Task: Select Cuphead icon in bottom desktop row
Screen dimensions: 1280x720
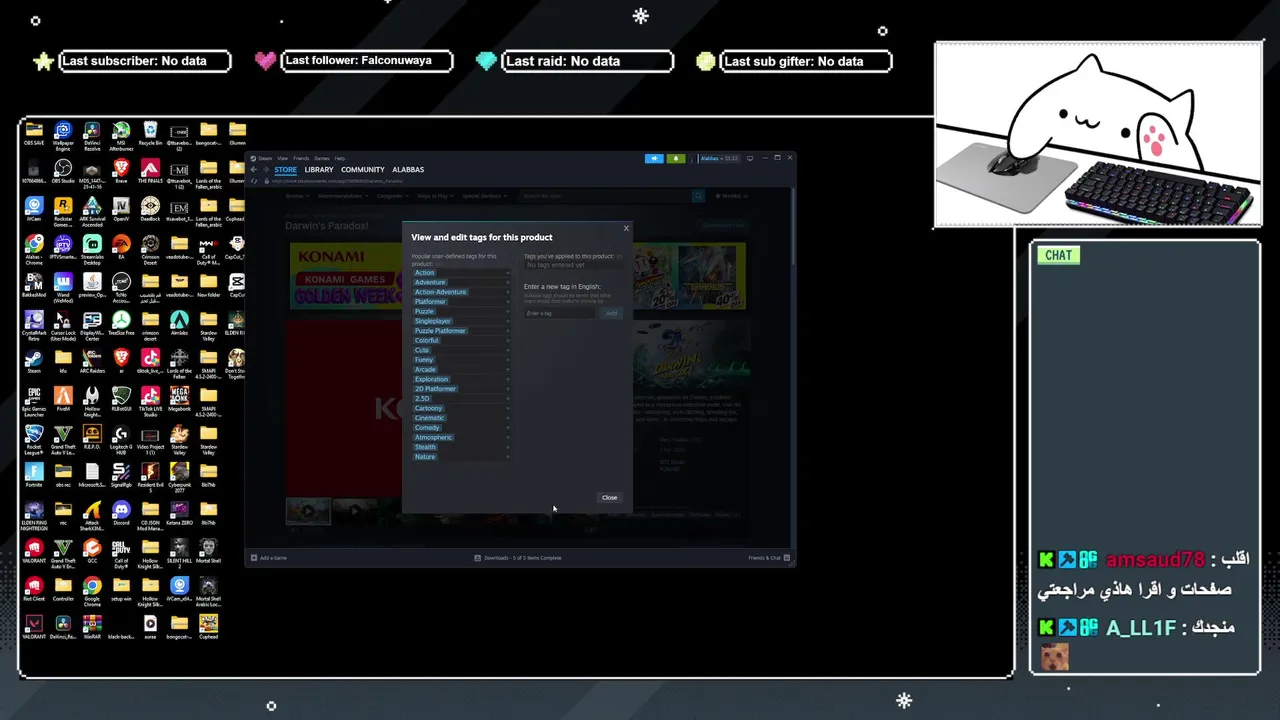Action: 208,628
